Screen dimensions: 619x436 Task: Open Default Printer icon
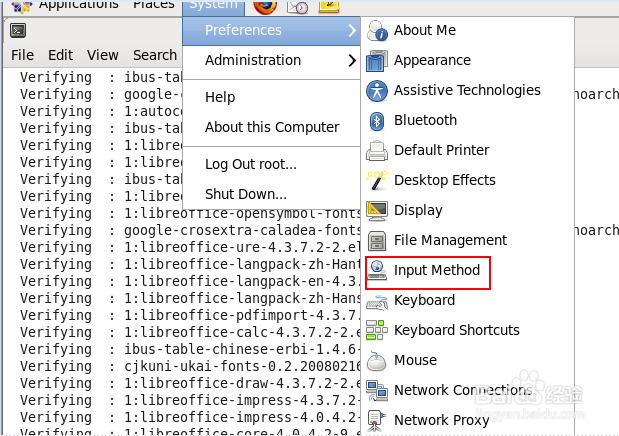(377, 151)
